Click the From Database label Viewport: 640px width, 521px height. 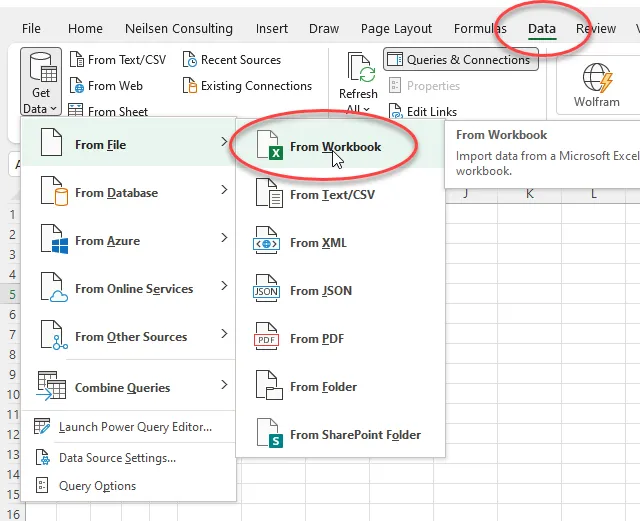pyautogui.click(x=116, y=193)
